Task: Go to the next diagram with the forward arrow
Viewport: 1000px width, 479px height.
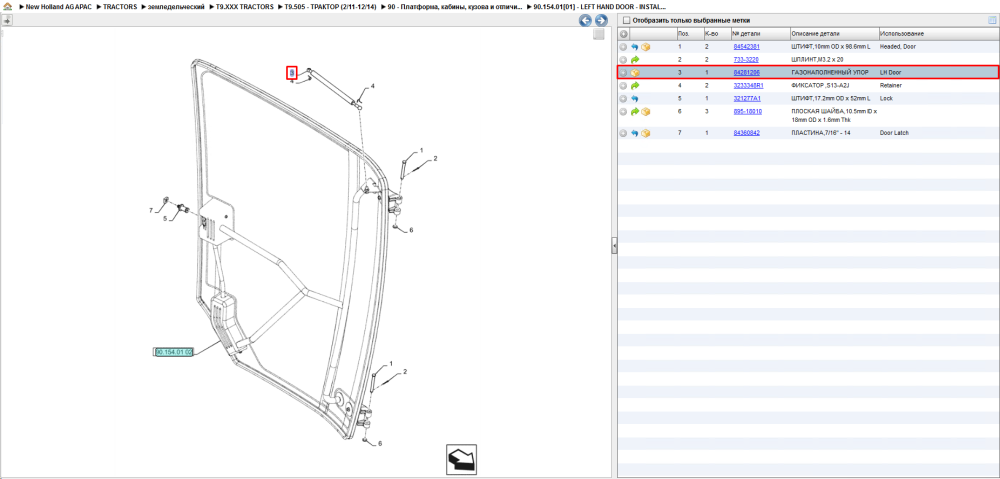Action: [600, 20]
